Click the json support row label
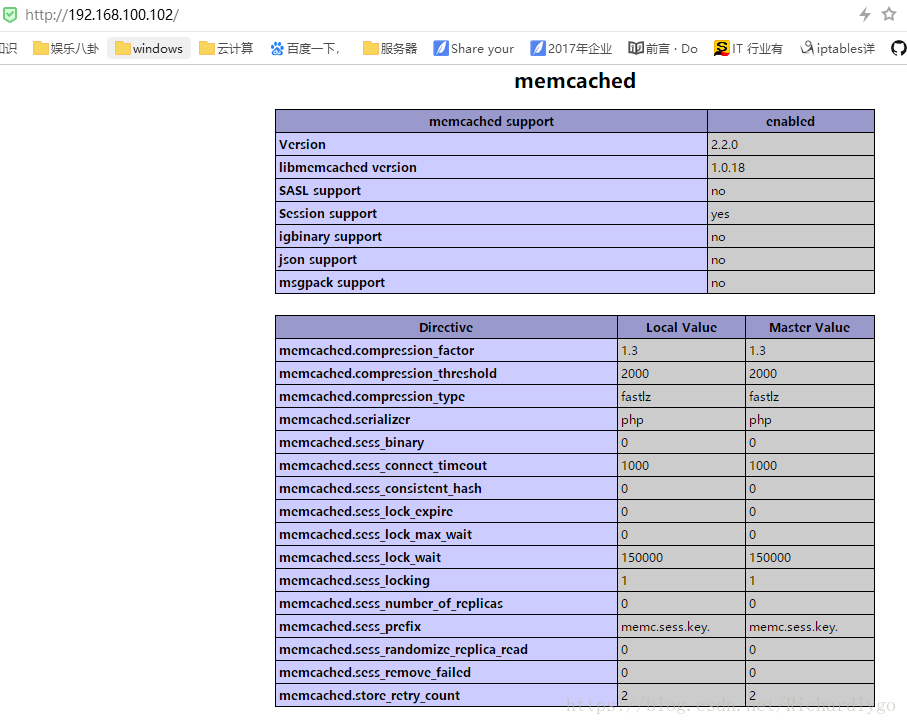The image size is (907, 725). pyautogui.click(x=318, y=260)
